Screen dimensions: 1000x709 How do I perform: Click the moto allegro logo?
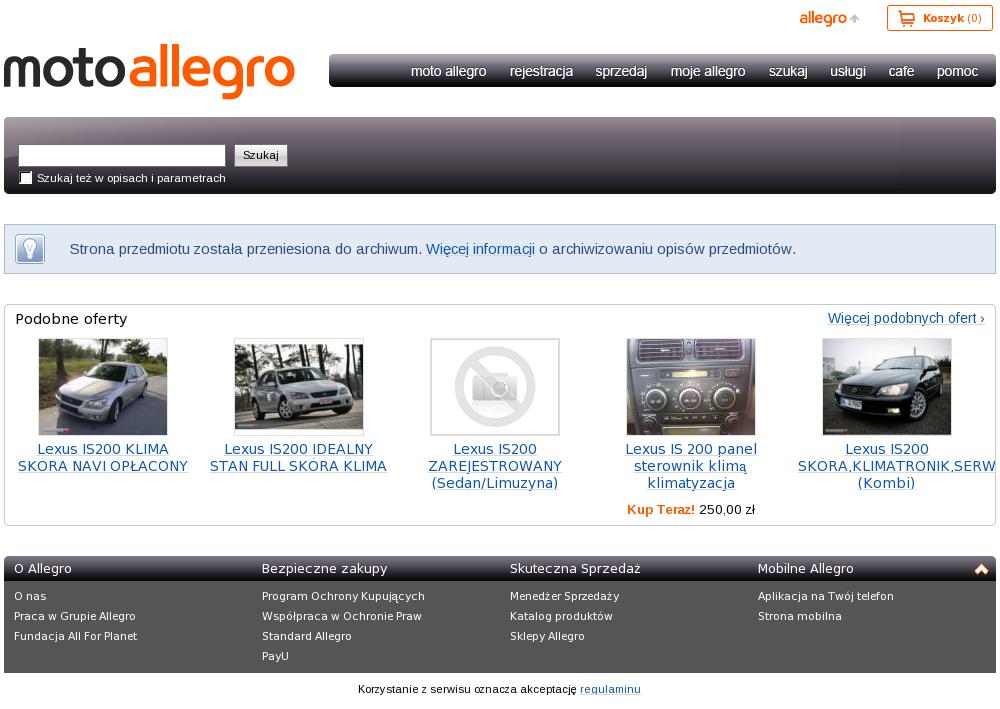[149, 71]
